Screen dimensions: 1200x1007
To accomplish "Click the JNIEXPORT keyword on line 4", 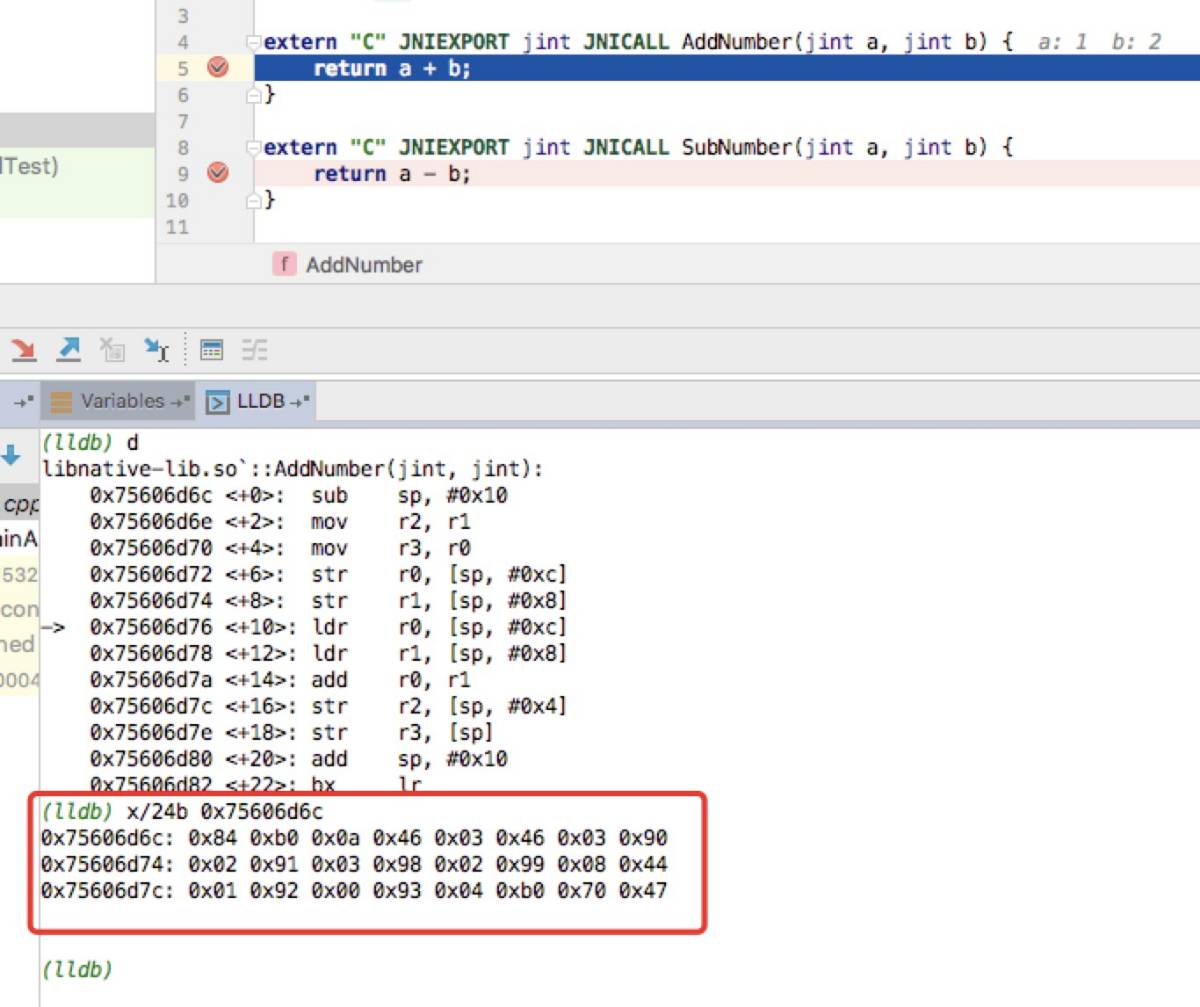I will [453, 42].
